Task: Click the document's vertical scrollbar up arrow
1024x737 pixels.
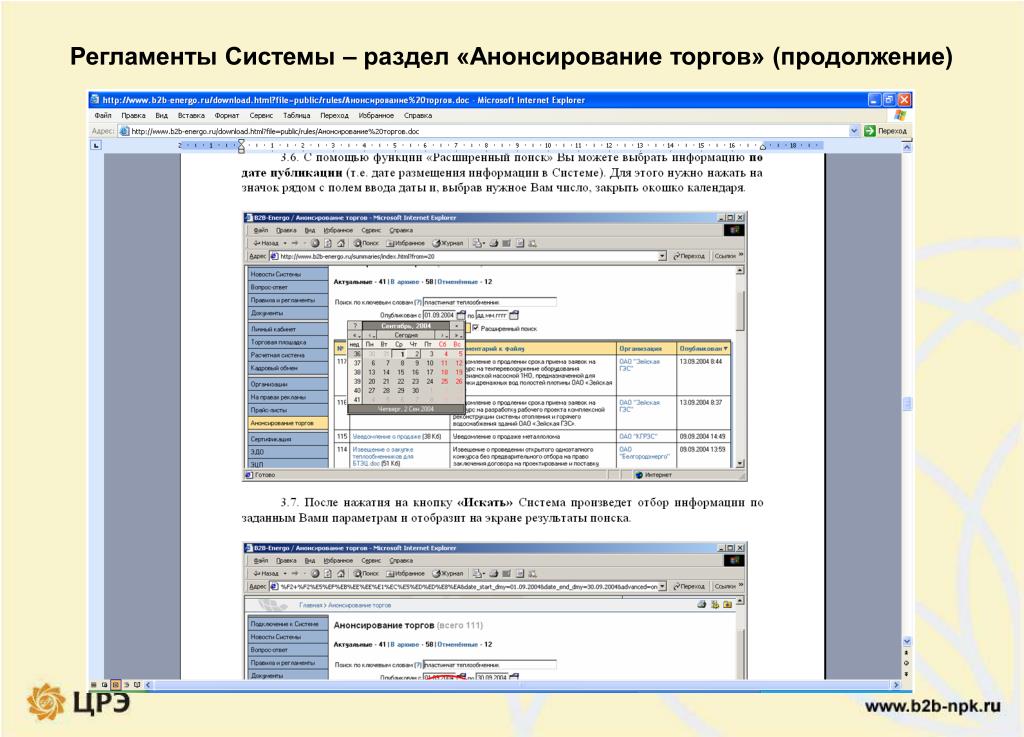Action: pyautogui.click(x=906, y=148)
